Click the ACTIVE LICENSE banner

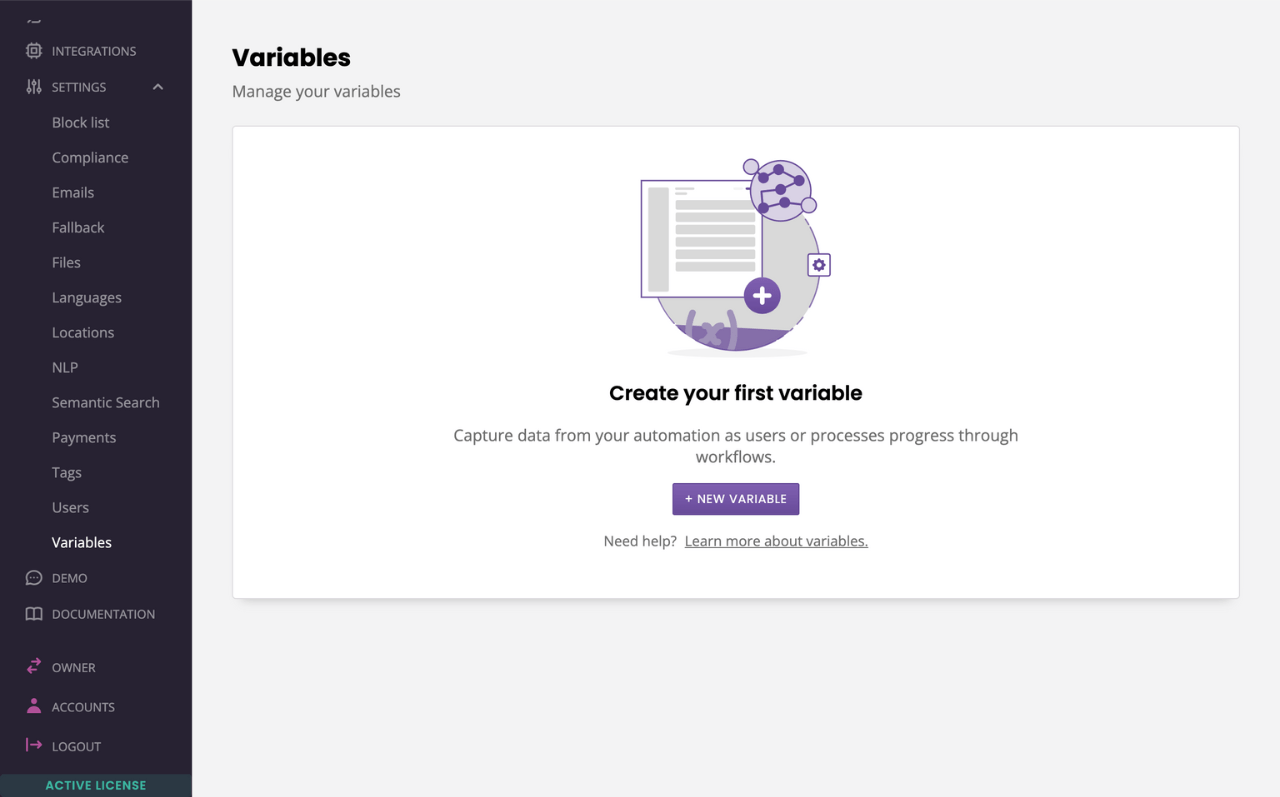(x=96, y=785)
